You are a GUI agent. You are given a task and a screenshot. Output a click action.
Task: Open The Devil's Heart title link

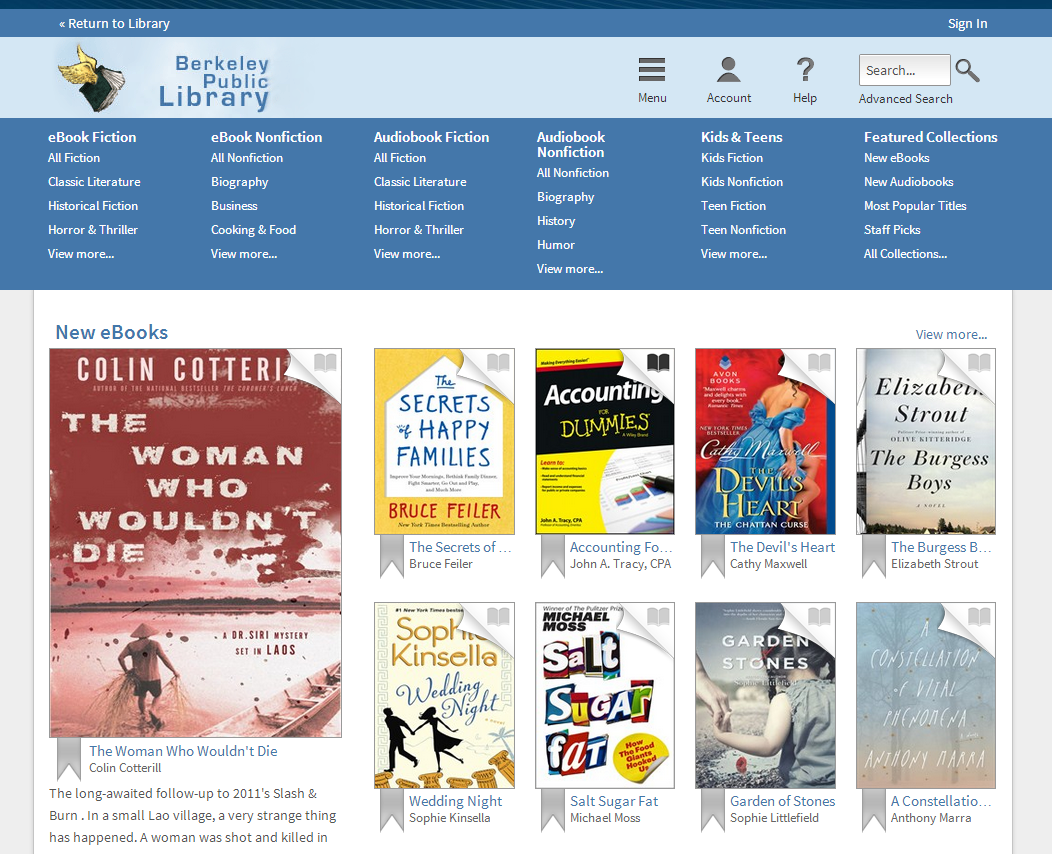tap(782, 547)
